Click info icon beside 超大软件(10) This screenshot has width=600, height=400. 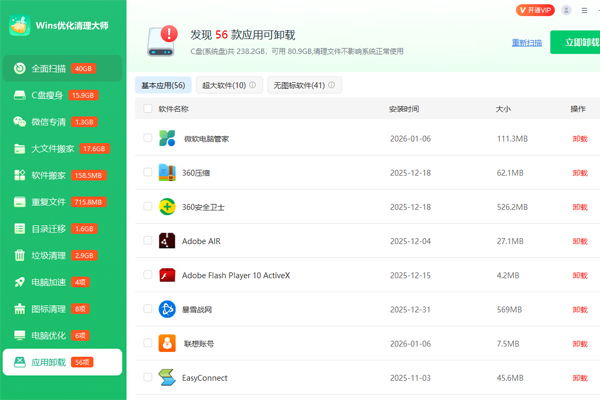(x=253, y=85)
